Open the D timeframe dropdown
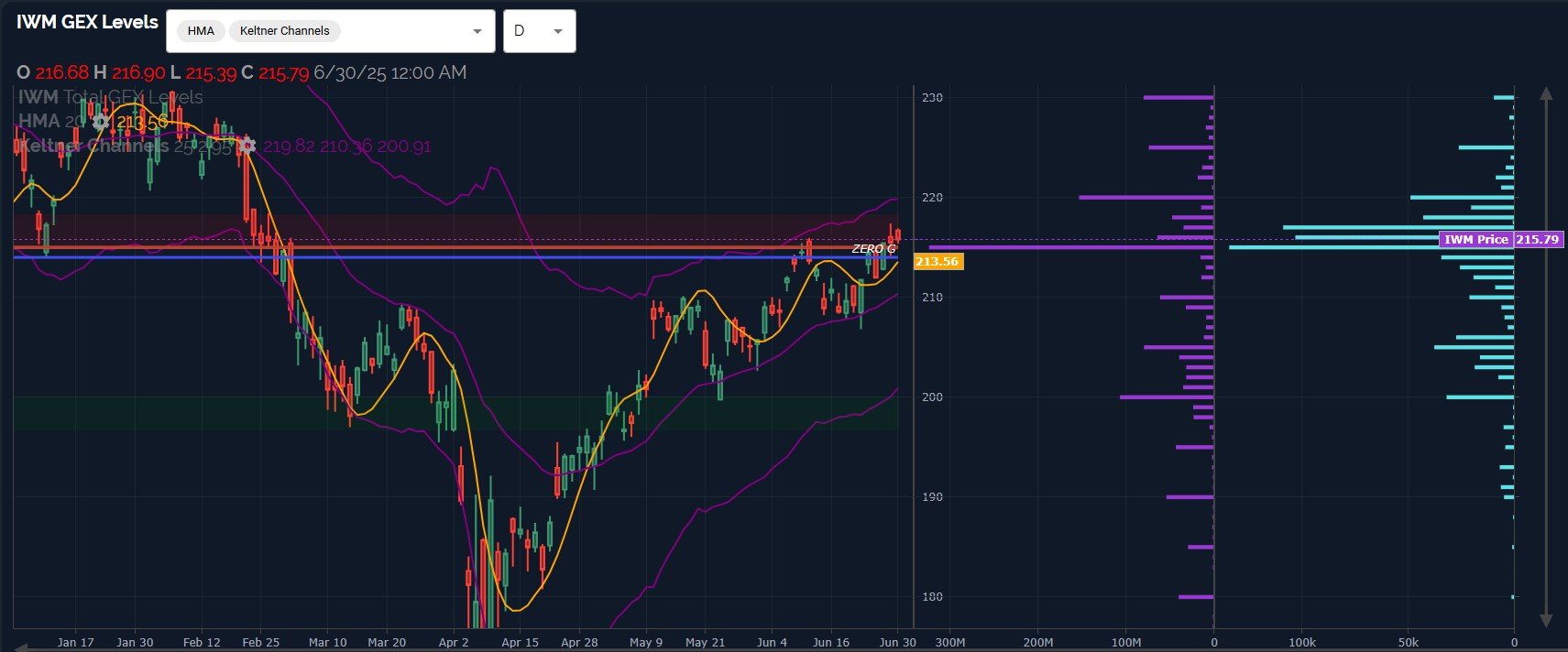 pos(539,31)
